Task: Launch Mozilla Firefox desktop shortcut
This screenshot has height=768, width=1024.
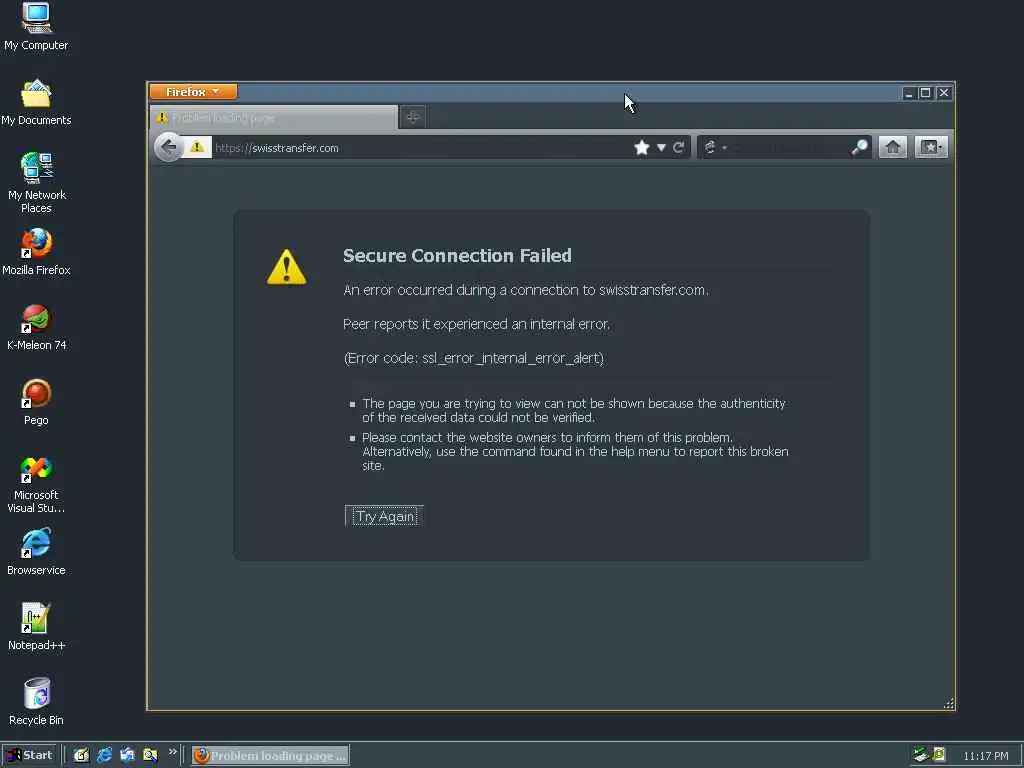Action: pos(36,252)
